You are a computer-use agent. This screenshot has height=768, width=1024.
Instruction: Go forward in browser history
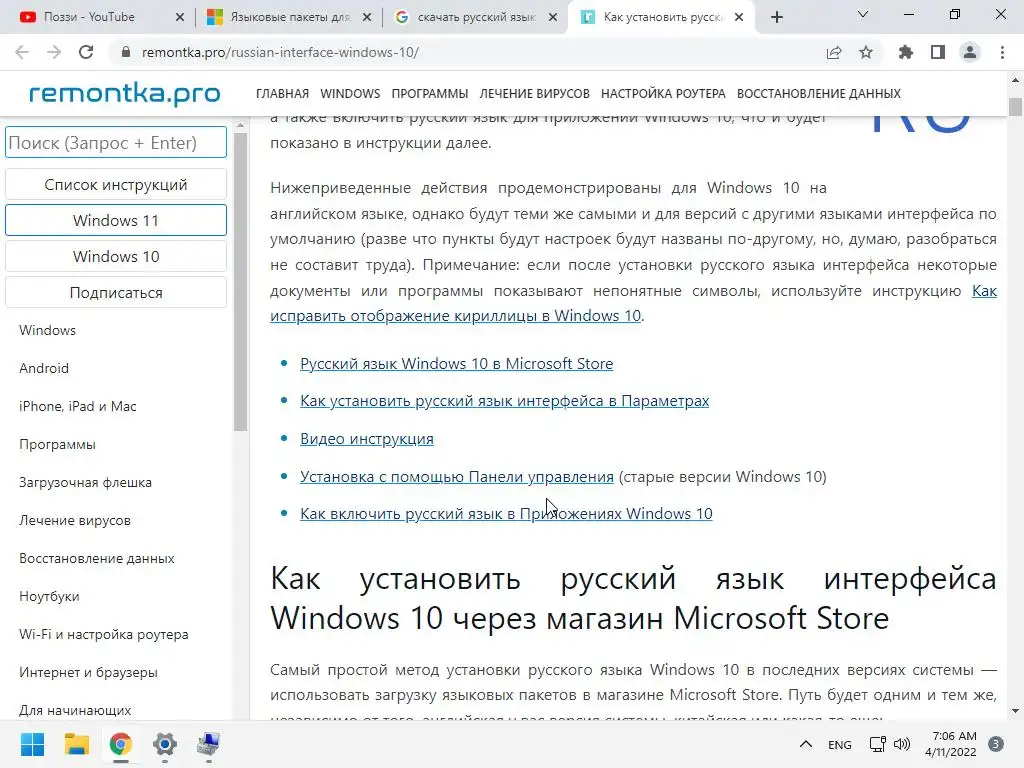[x=54, y=52]
